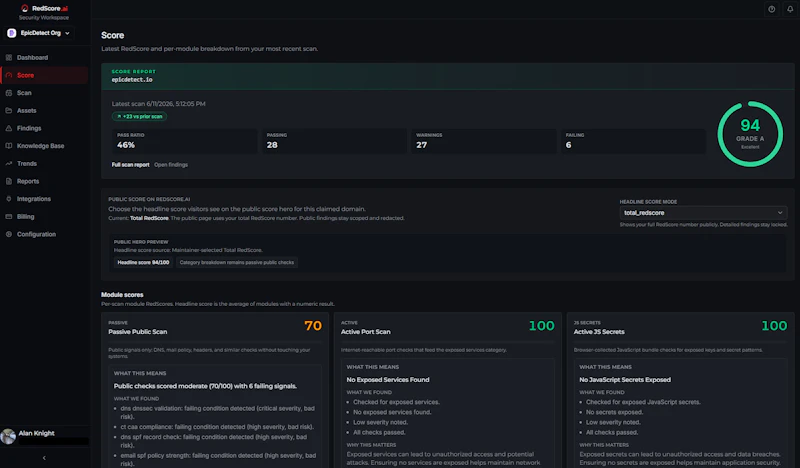The image size is (800, 468).
Task: Click the Passive Public Scan score 70
Action: pyautogui.click(x=313, y=326)
